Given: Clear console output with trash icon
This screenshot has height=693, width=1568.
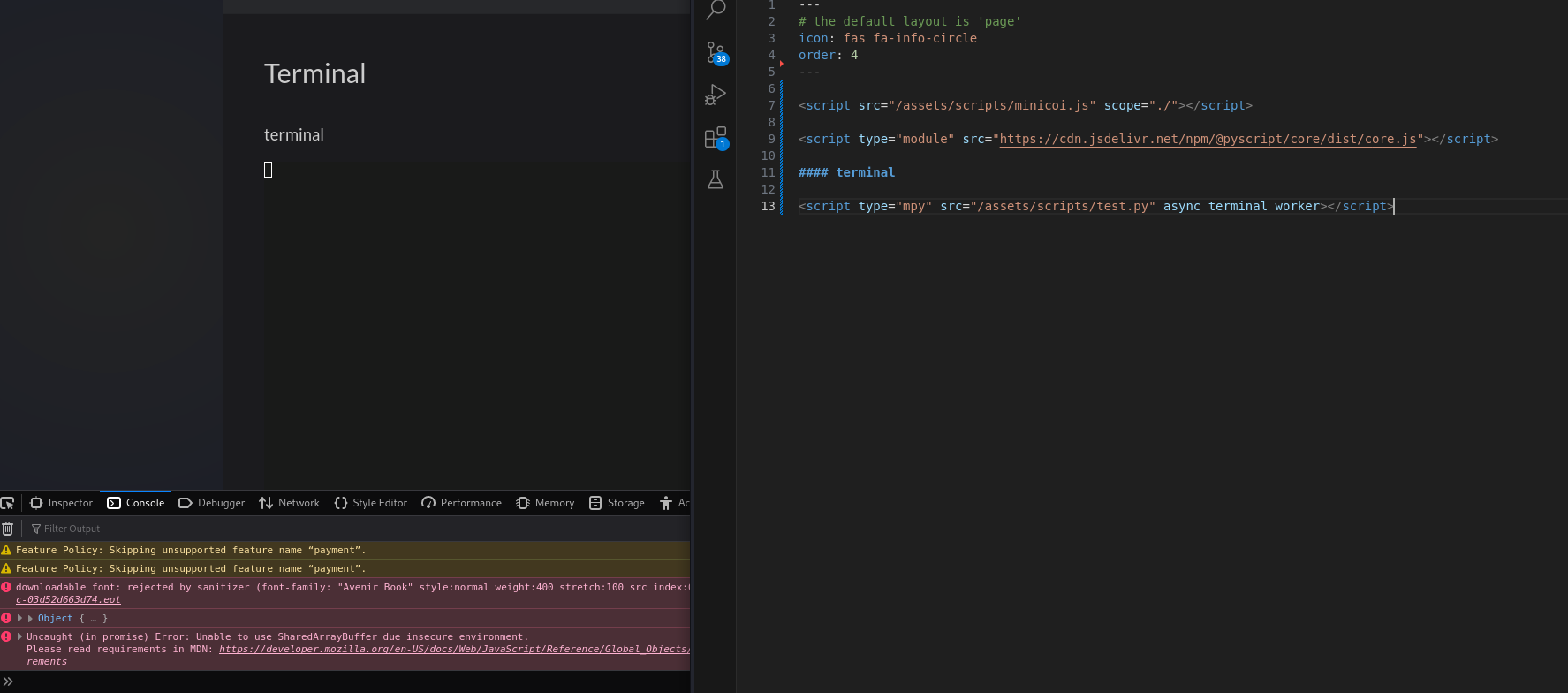Looking at the screenshot, I should pyautogui.click(x=8, y=529).
